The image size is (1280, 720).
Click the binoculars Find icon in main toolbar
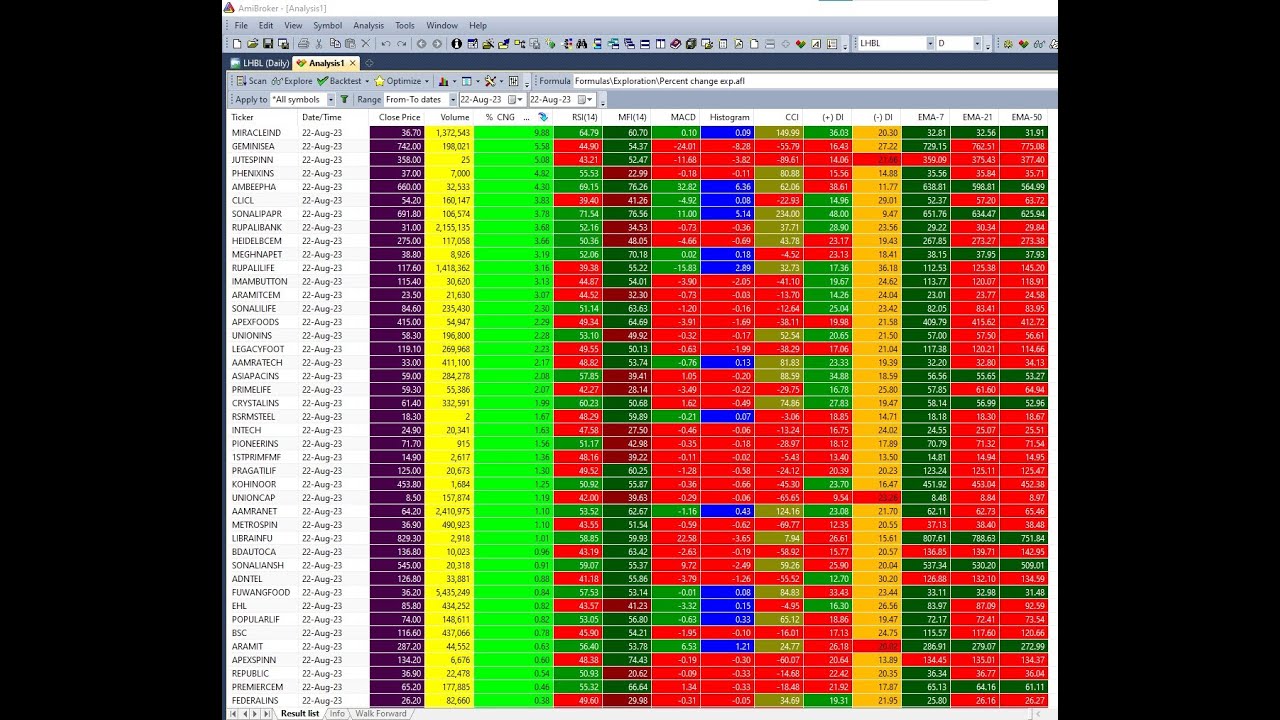(581, 43)
